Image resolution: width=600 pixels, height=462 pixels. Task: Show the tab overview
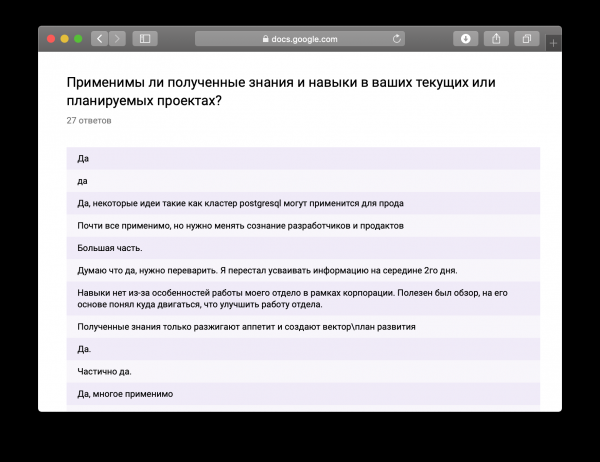click(525, 39)
